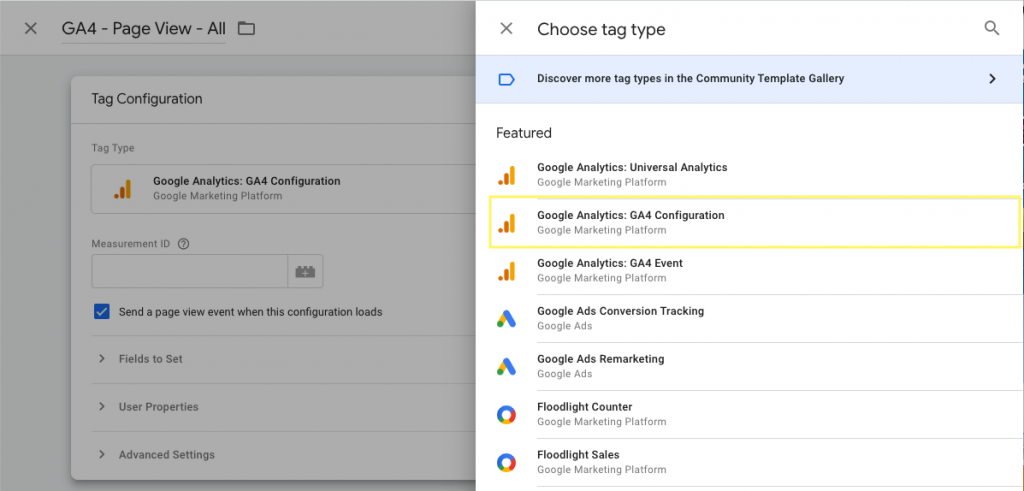Close the GA4 - Page View tag editor
This screenshot has height=491, width=1024.
click(31, 28)
